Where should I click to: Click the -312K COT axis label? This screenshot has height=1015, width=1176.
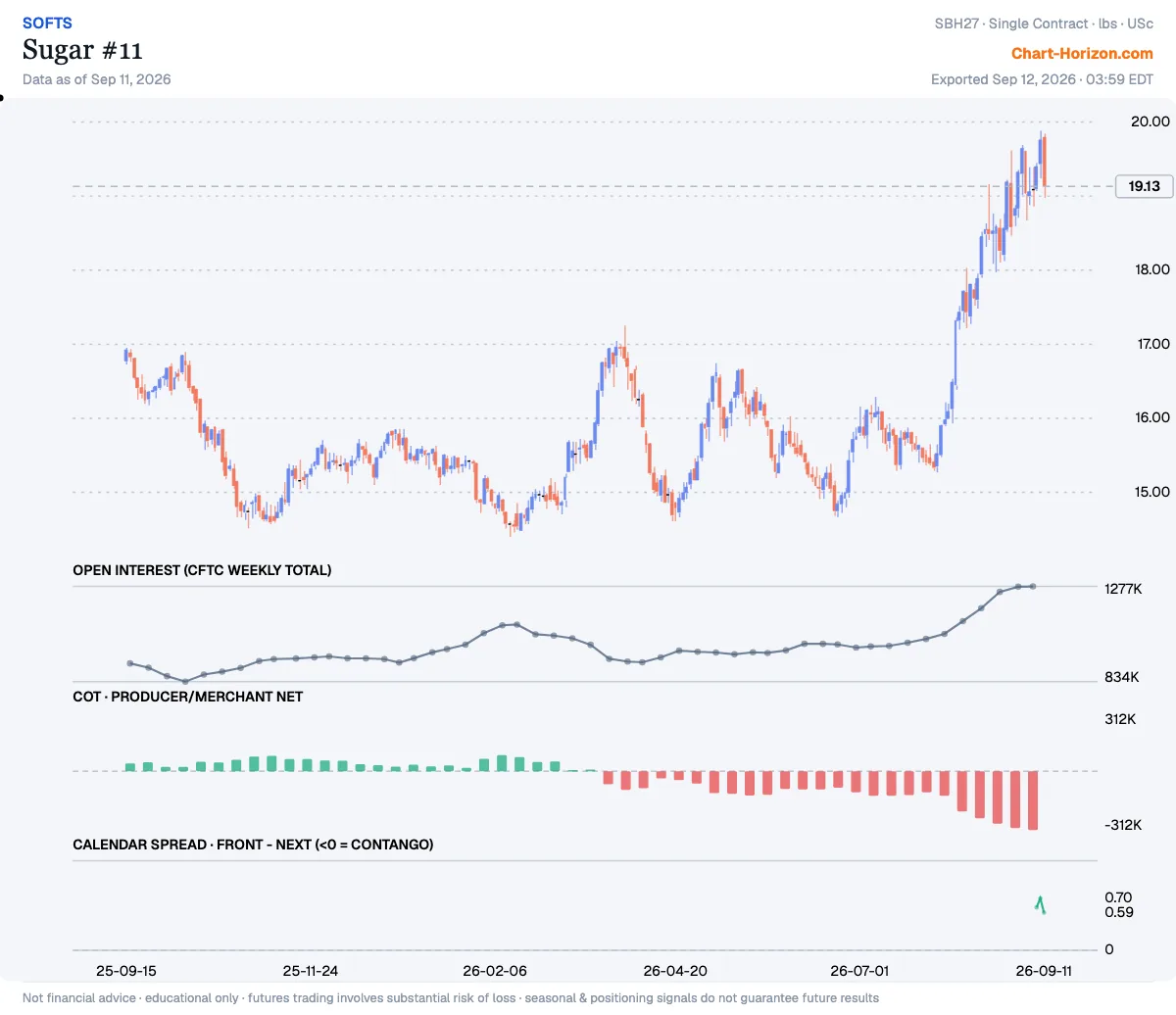click(1123, 825)
